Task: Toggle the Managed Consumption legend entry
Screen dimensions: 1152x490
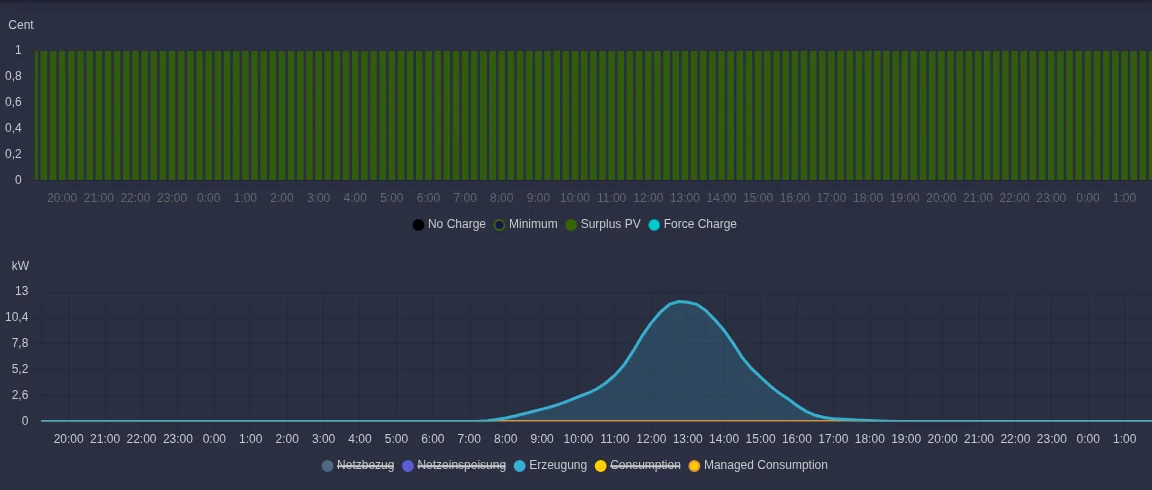Action: pos(758,465)
